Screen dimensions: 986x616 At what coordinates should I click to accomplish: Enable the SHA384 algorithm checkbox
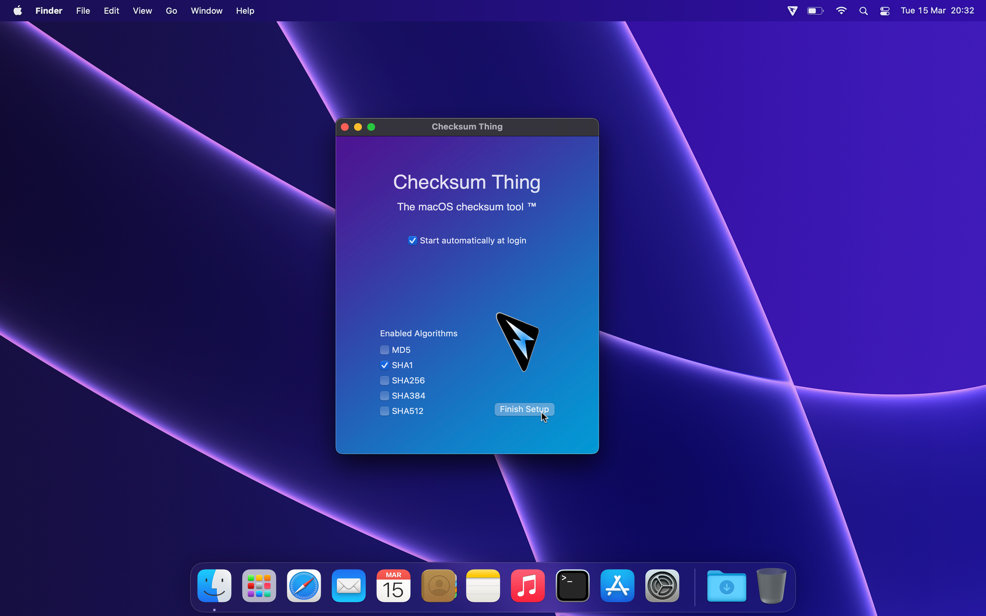(384, 396)
